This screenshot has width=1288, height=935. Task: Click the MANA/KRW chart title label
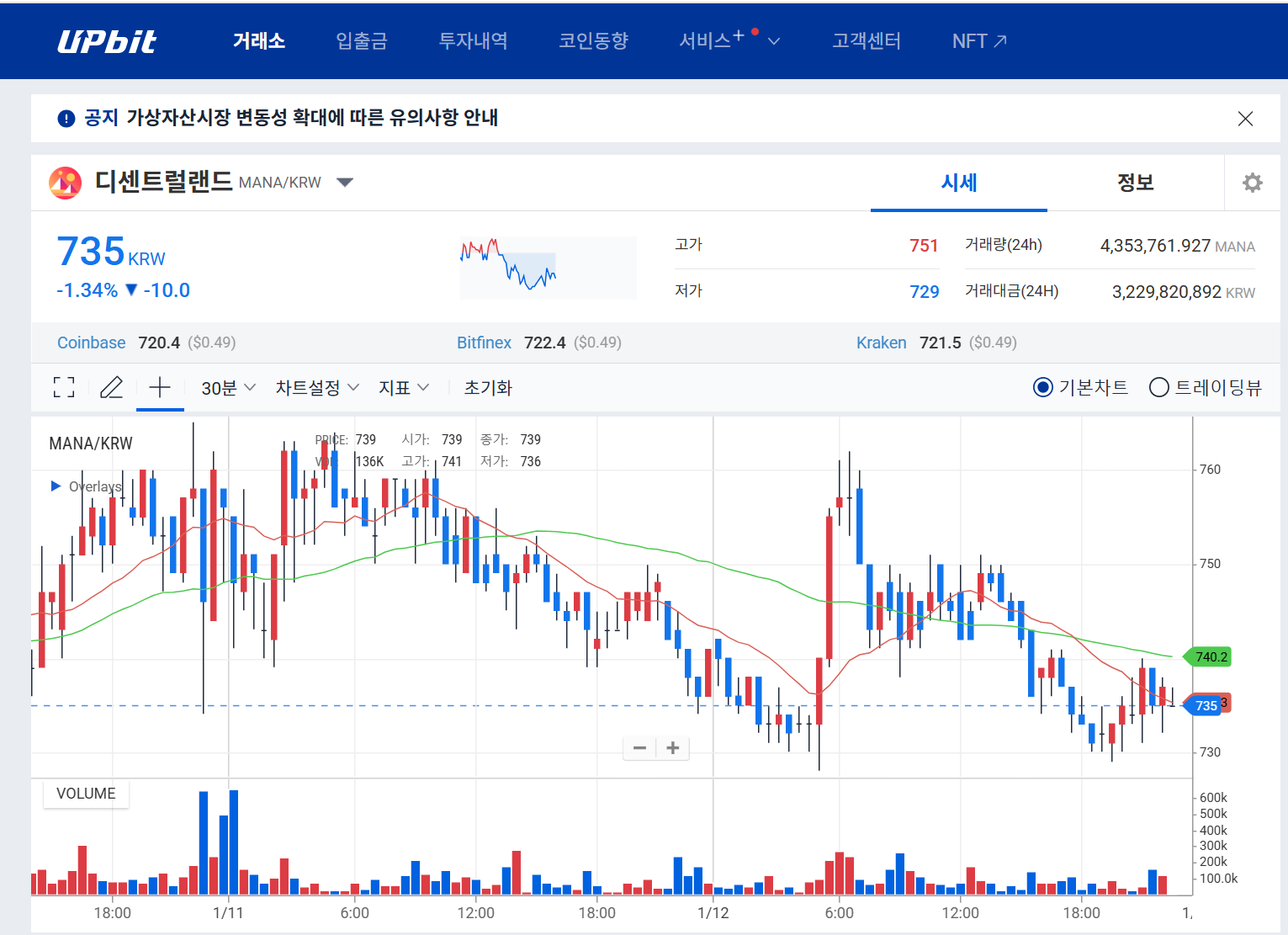tap(91, 444)
